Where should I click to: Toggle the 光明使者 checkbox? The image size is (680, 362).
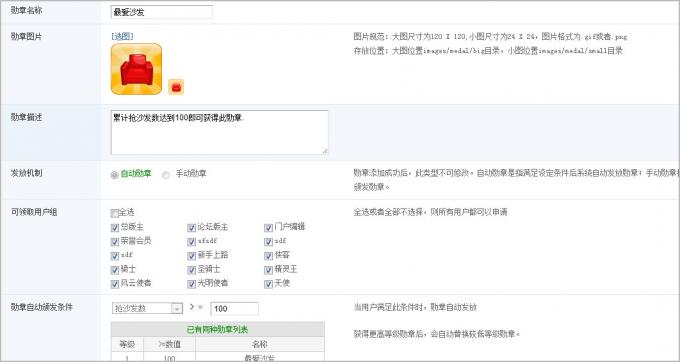(x=191, y=284)
